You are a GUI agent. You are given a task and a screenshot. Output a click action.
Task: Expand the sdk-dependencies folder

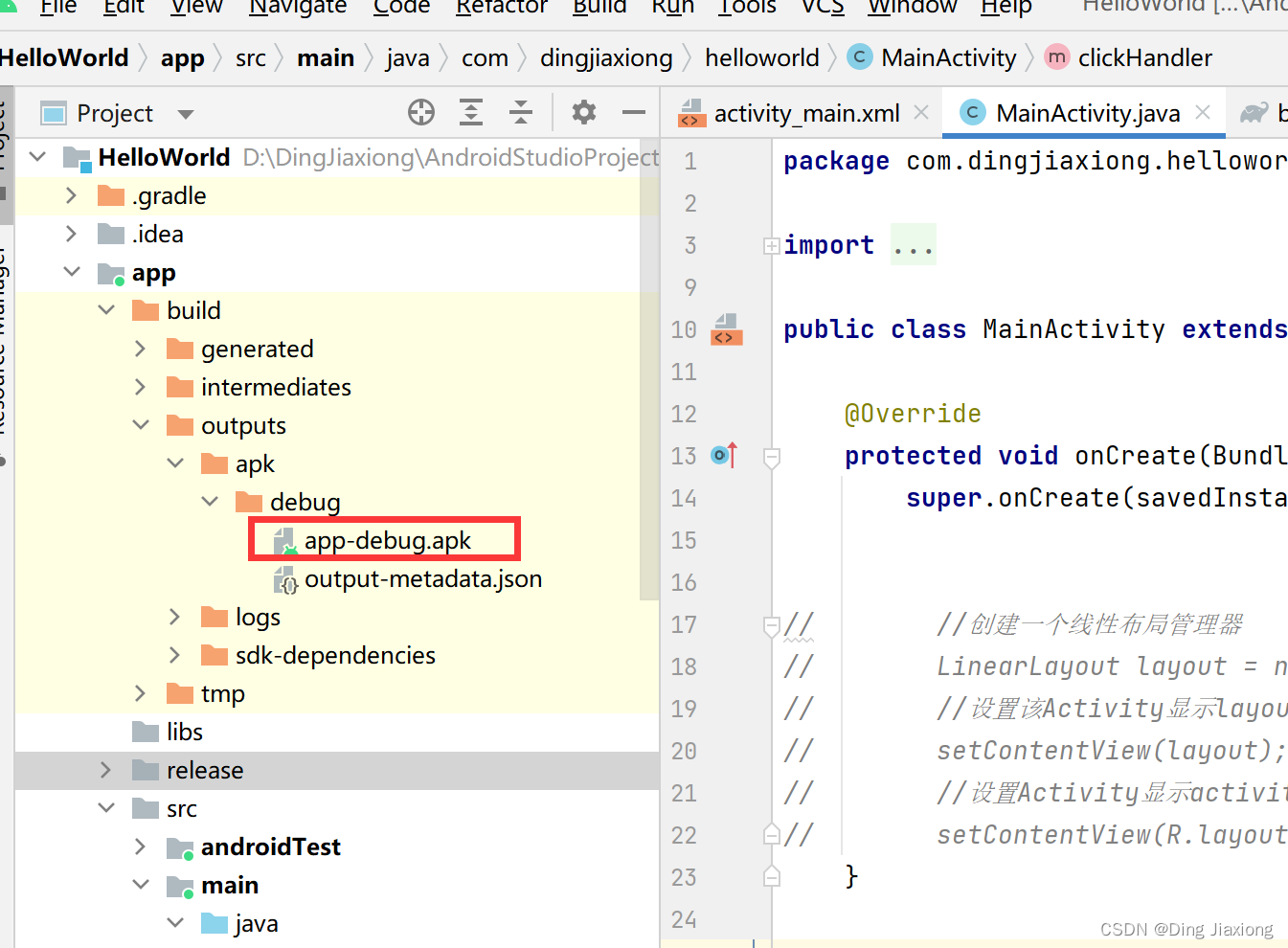(175, 655)
